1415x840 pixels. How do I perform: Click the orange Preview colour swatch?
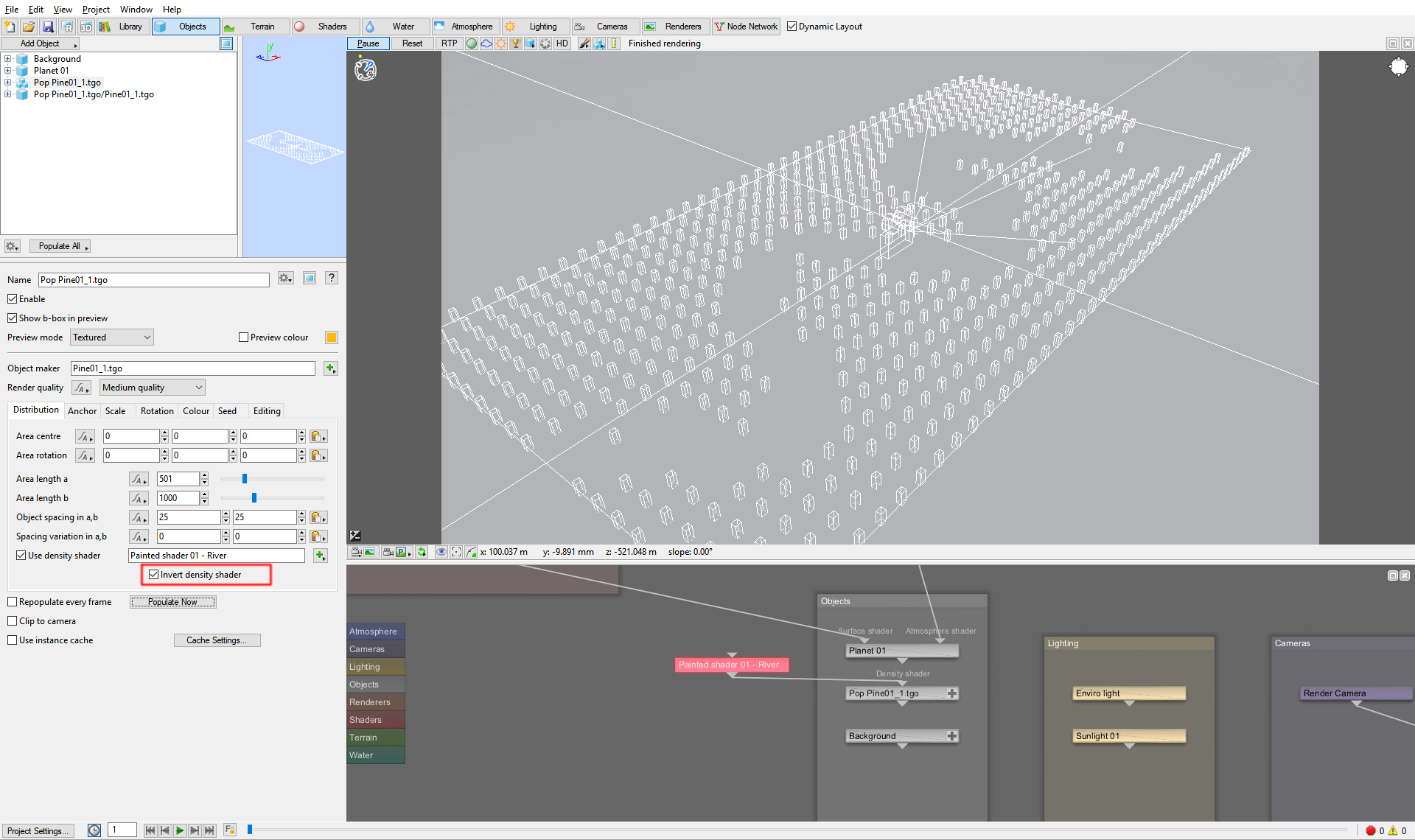pyautogui.click(x=332, y=337)
